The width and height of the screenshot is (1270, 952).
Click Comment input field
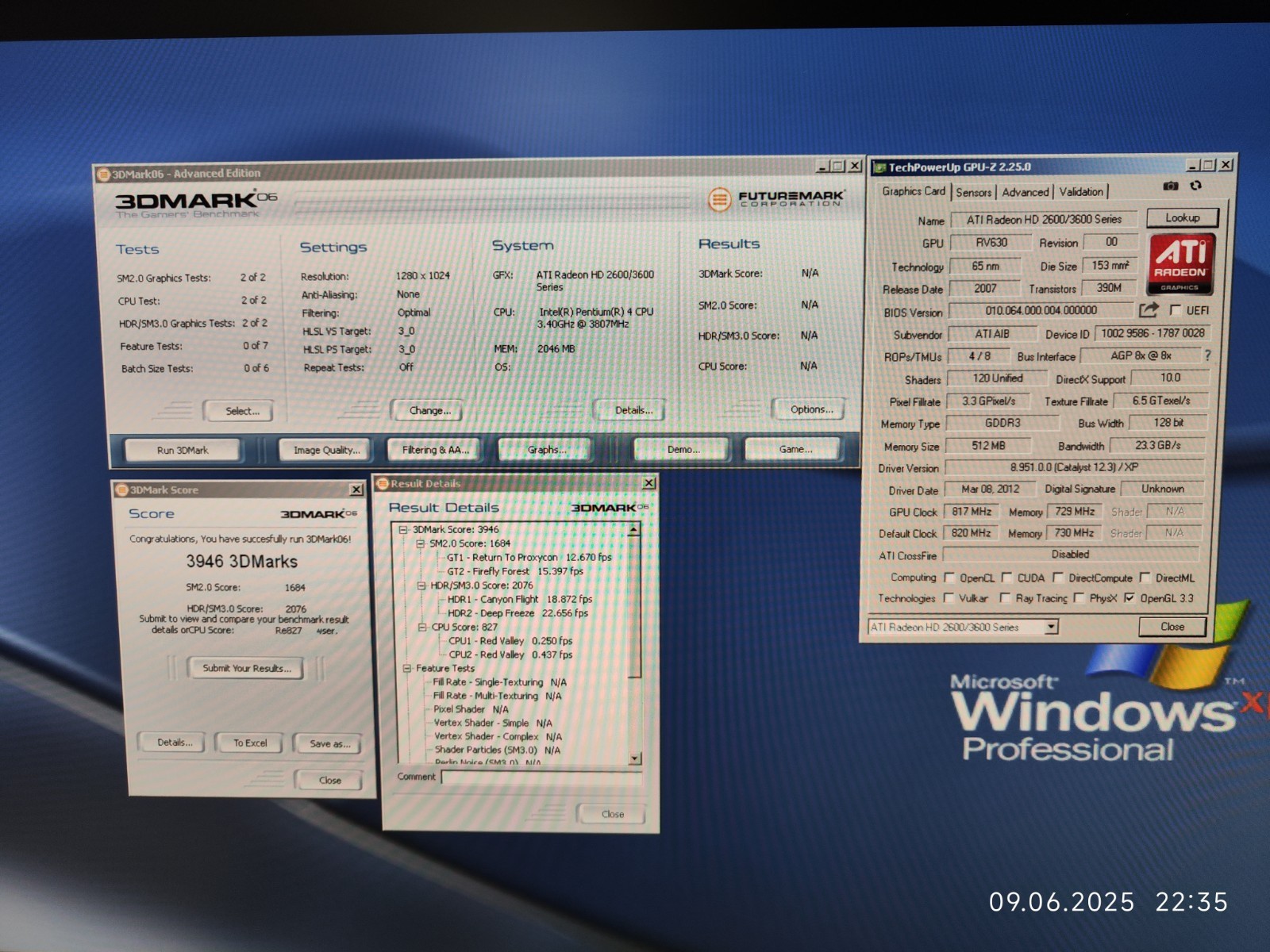541,777
